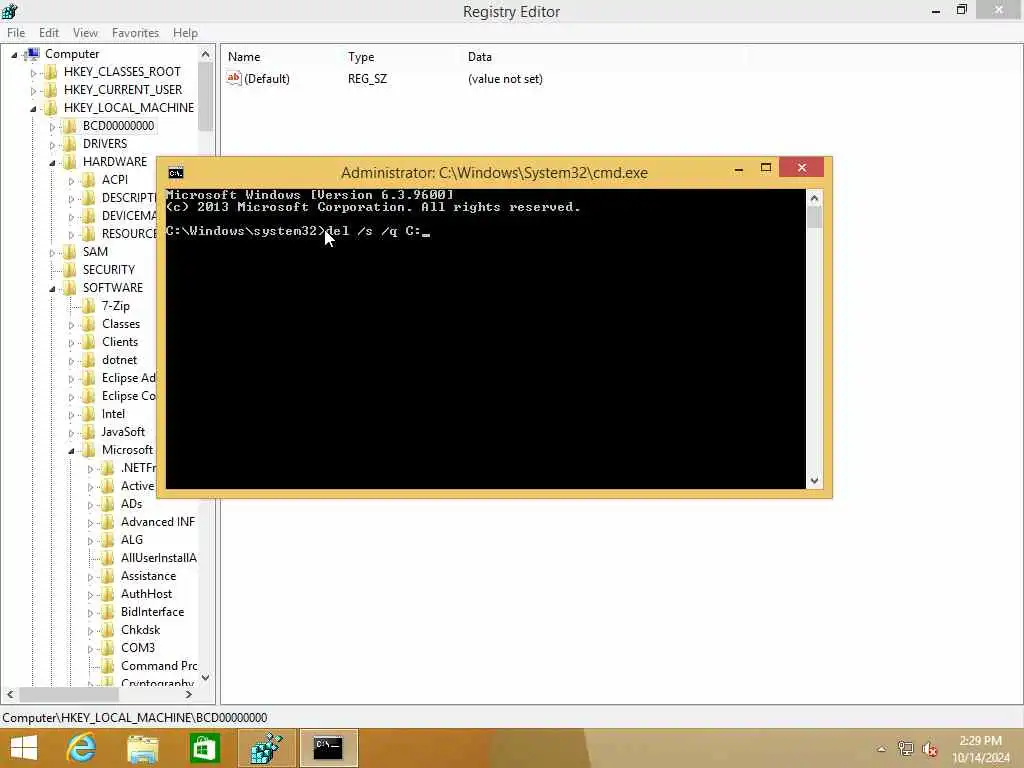Click the ACPI folder icon
The image size is (1024, 768).
(x=88, y=180)
